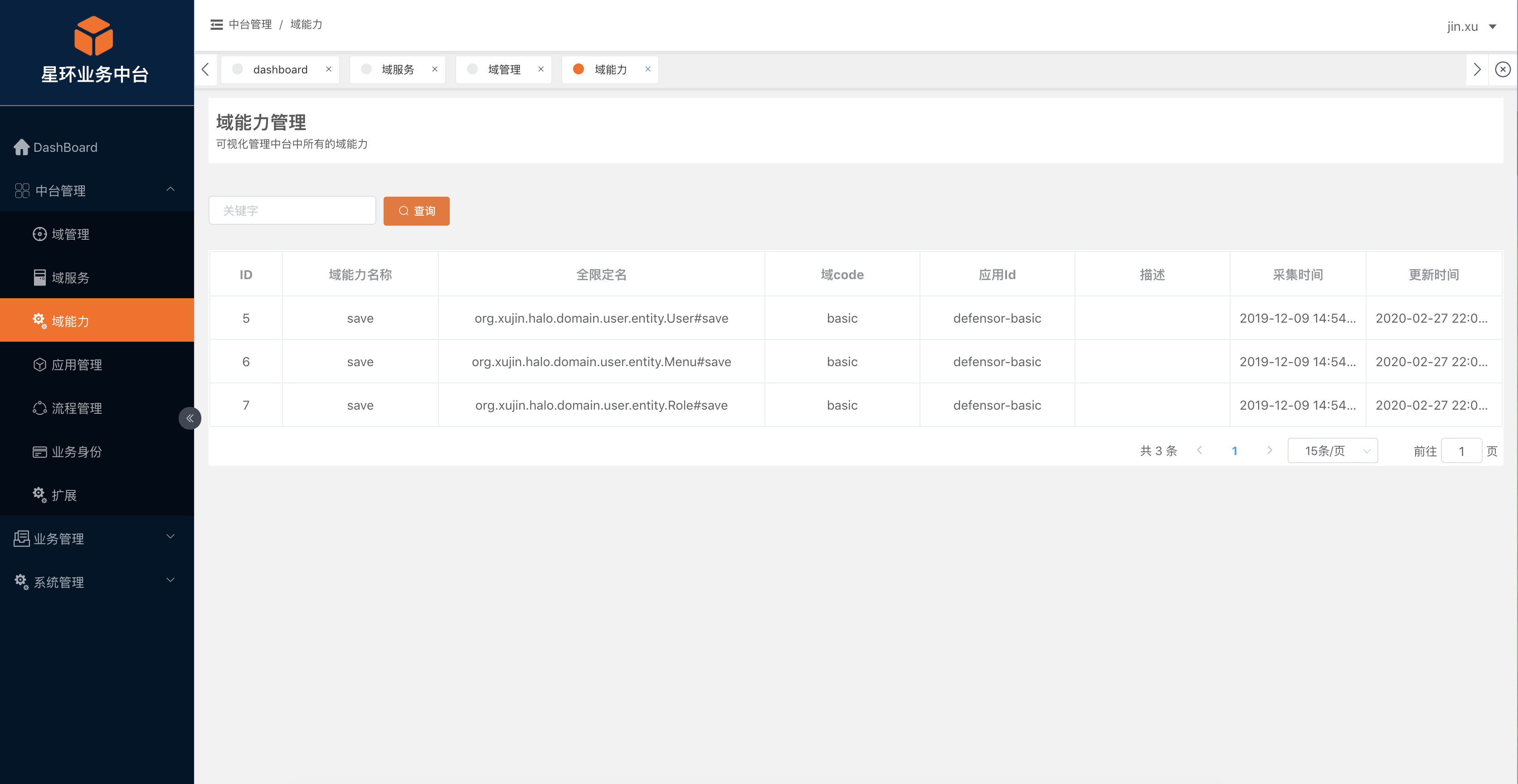The width and height of the screenshot is (1518, 784).
Task: Click the 星环业务中台 title
Action: tap(94, 74)
